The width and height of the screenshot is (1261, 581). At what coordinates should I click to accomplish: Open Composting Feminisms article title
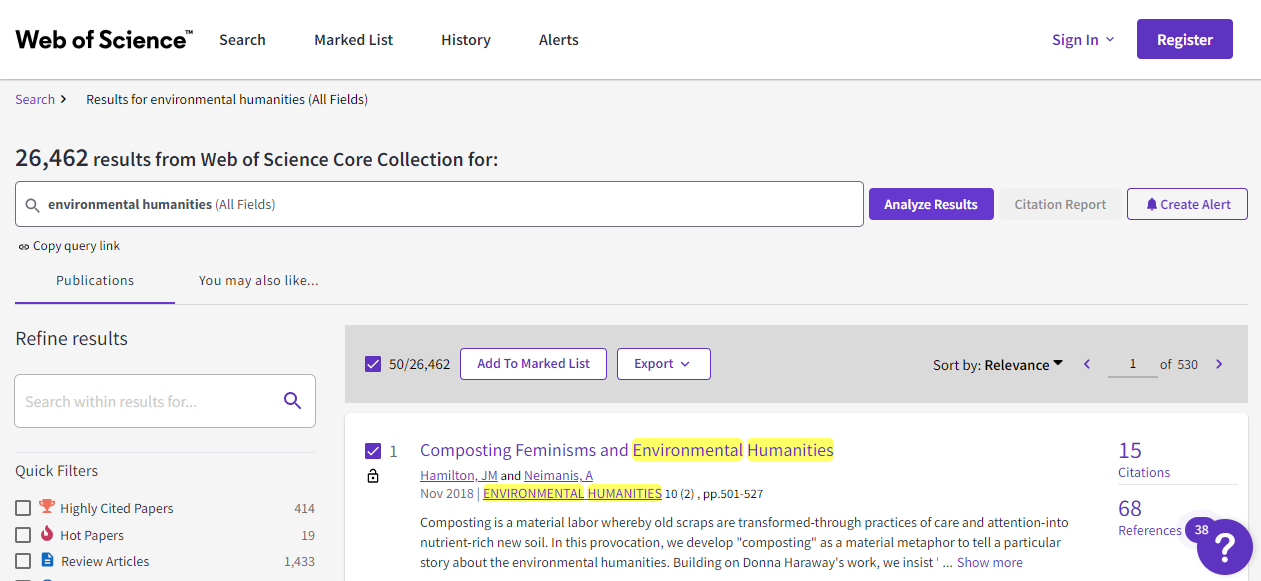click(627, 450)
